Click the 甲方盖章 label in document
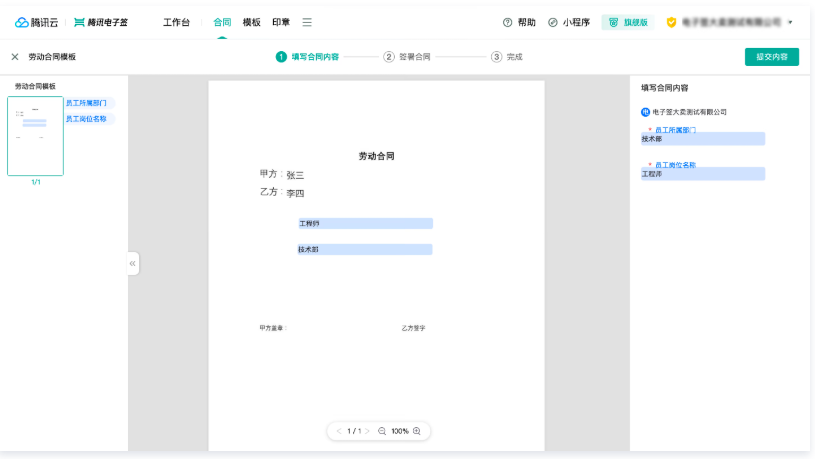815x459 pixels. pos(272,328)
